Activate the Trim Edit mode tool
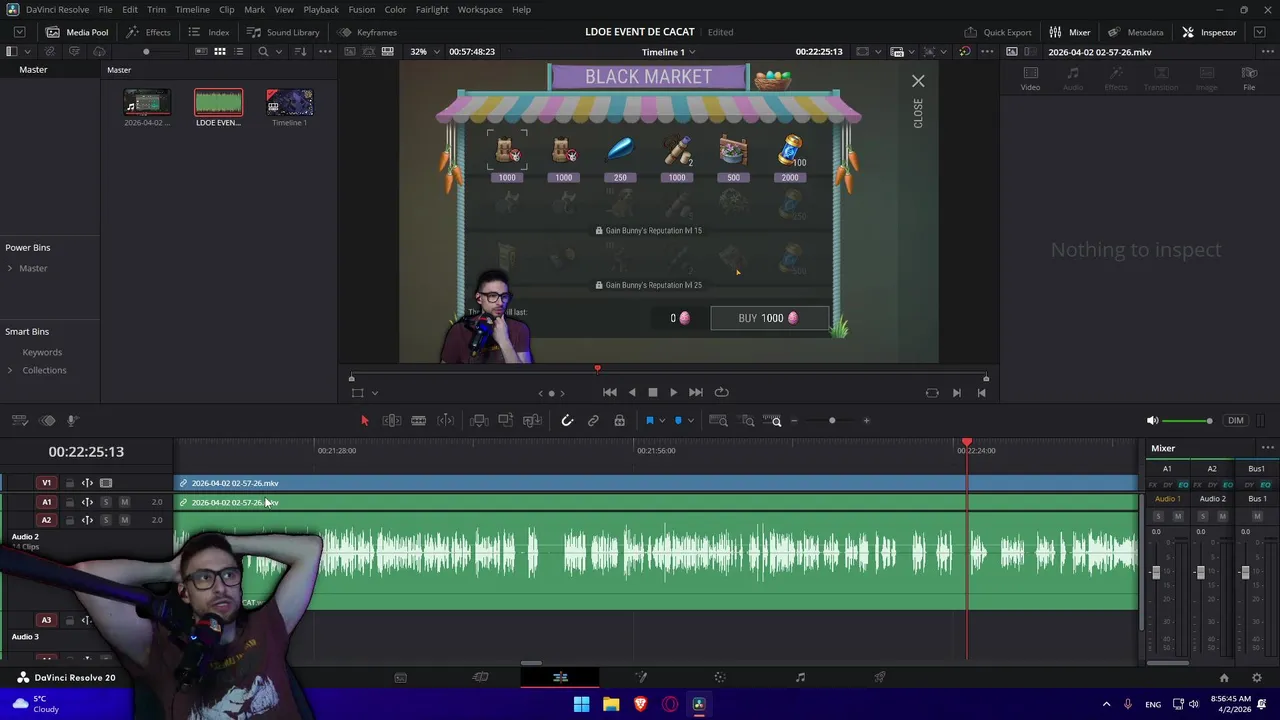This screenshot has height=720, width=1280. [x=392, y=421]
